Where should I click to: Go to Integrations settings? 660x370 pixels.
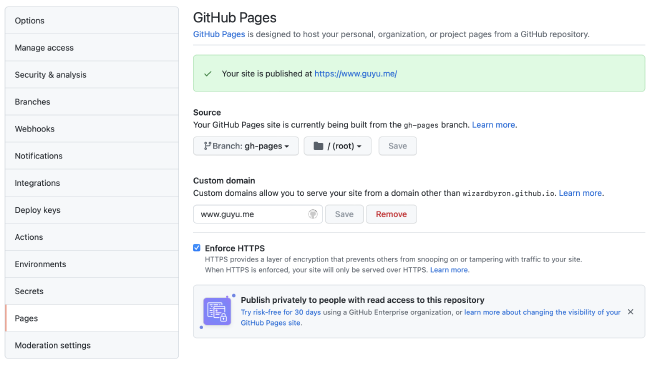pos(92,183)
